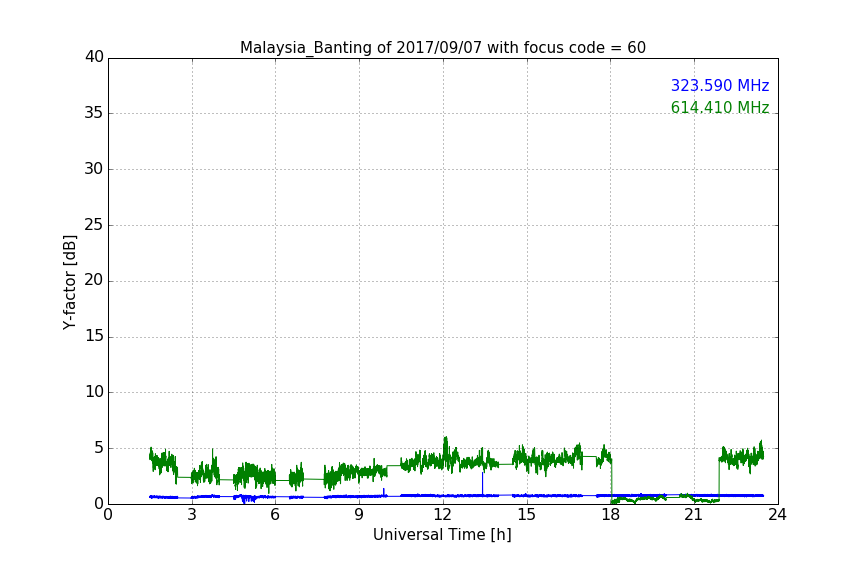Click x-axis tick label '3'

tap(192, 515)
